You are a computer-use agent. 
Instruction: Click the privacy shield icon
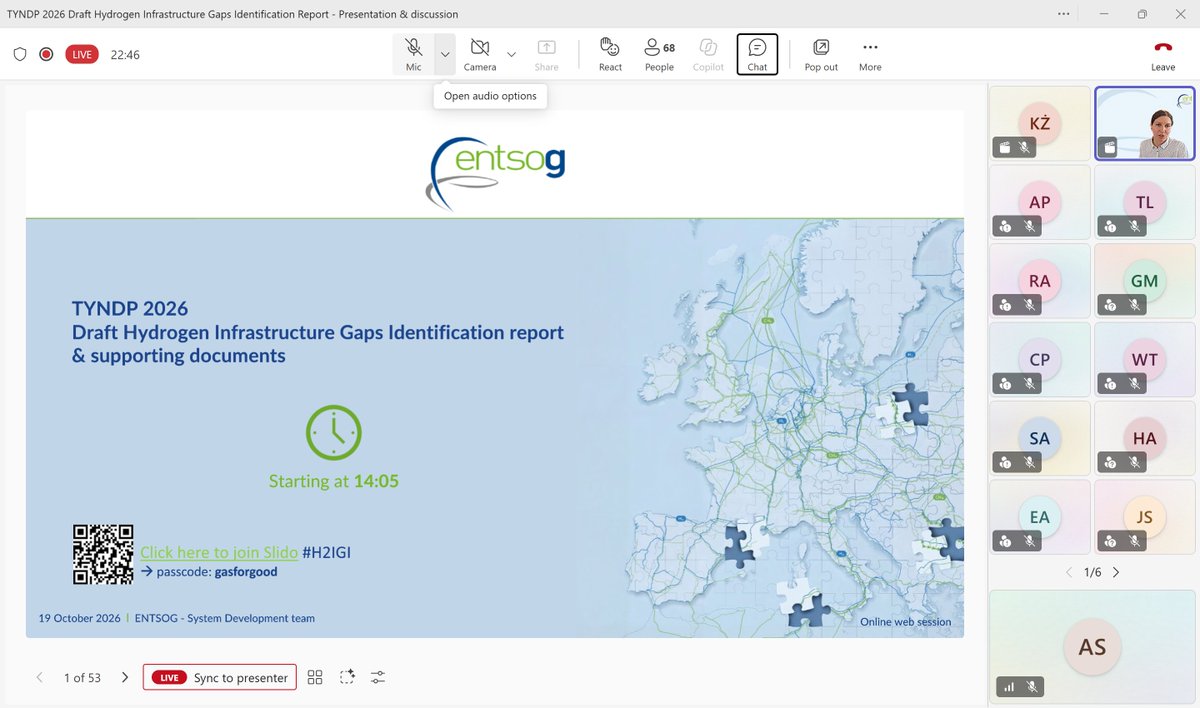point(20,54)
